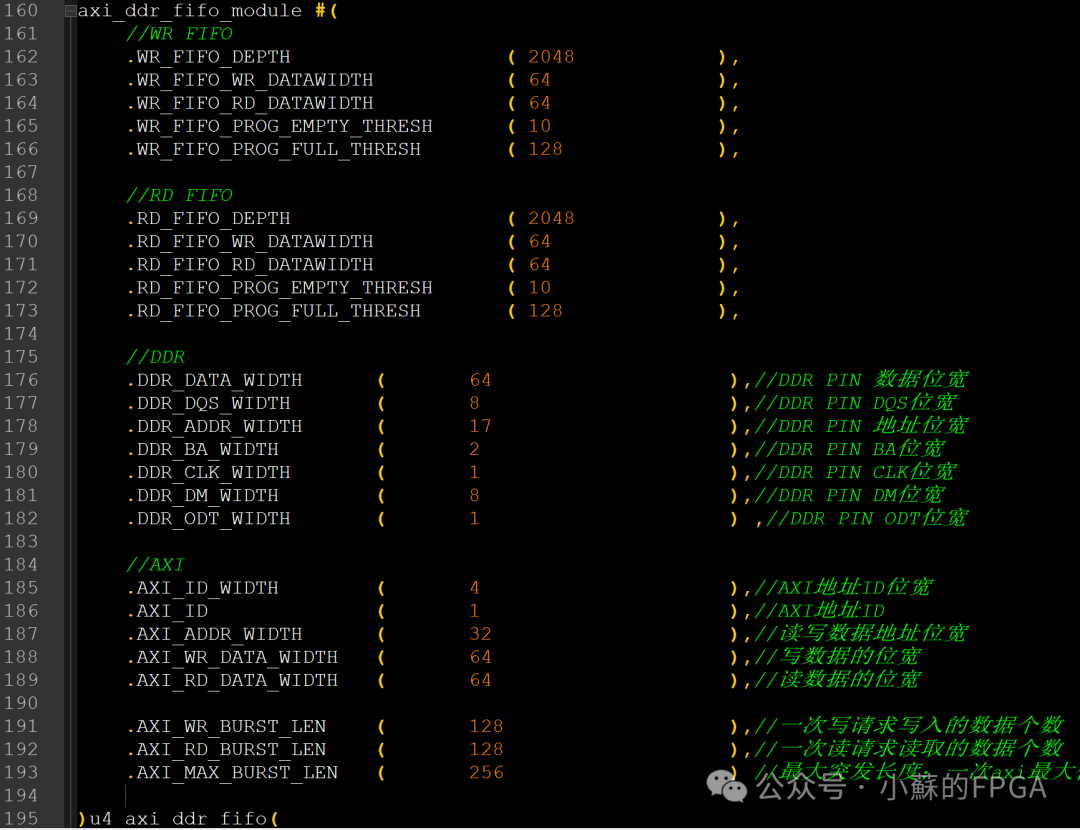Click the //AXI section comment on line 184
Viewport: 1080px width, 830px height.
(x=156, y=564)
